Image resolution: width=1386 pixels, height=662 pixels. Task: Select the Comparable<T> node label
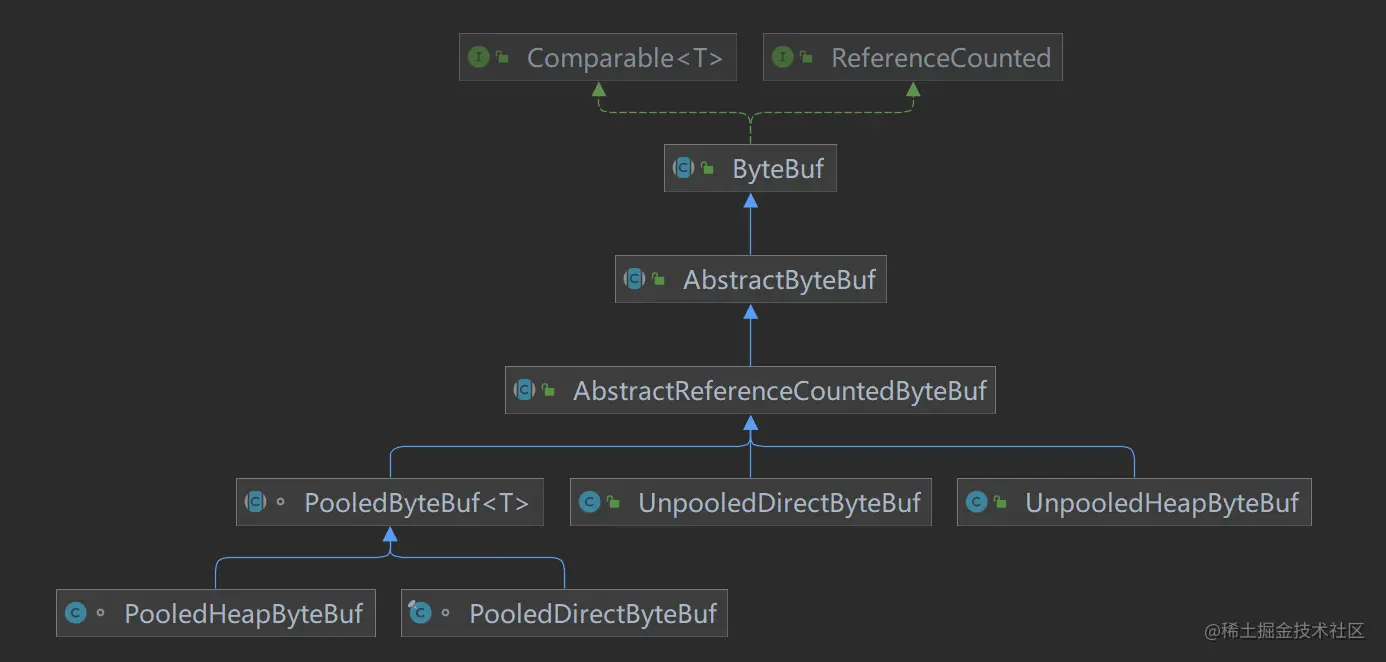click(624, 58)
